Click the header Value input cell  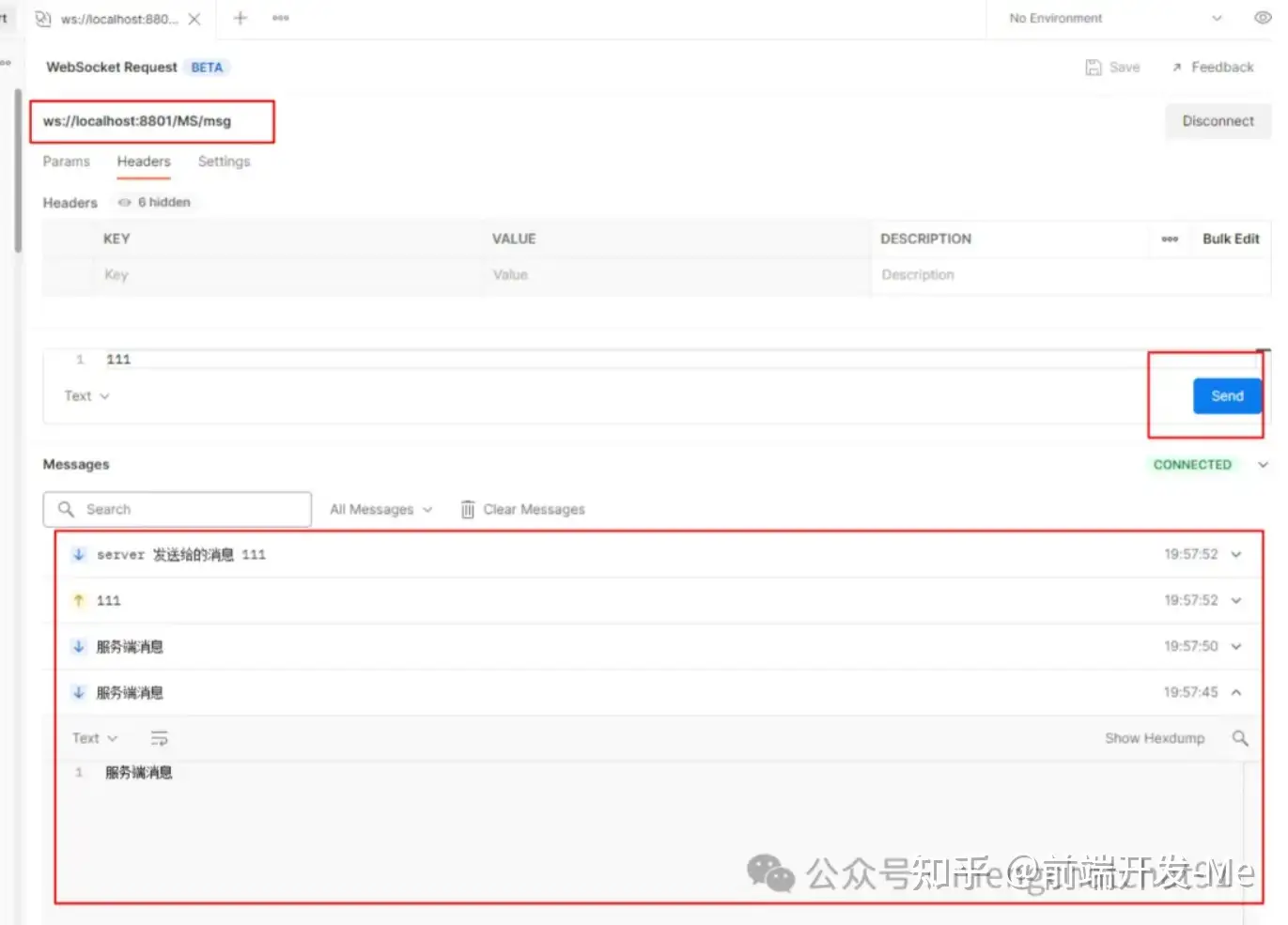point(676,275)
